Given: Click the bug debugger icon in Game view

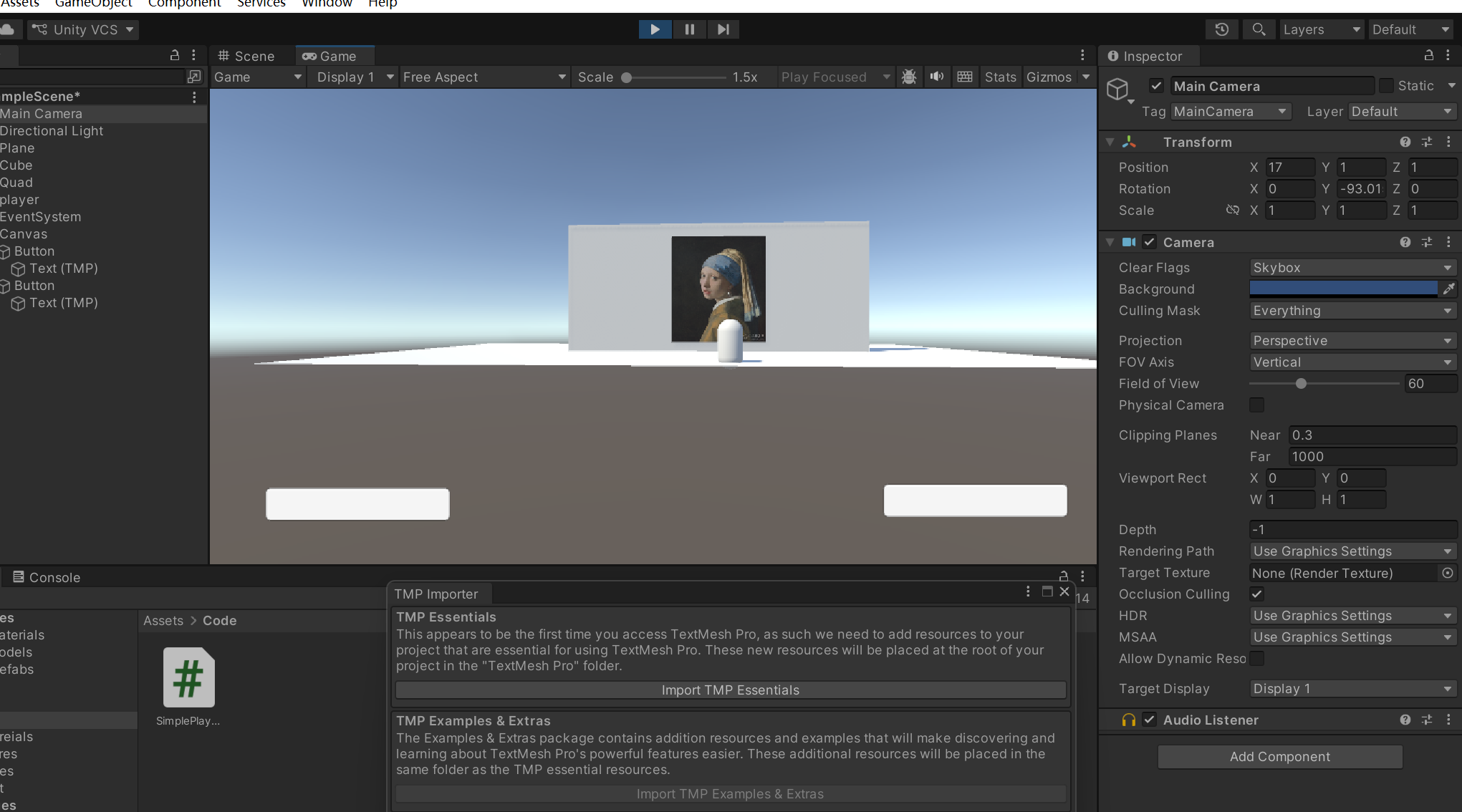Looking at the screenshot, I should (909, 77).
